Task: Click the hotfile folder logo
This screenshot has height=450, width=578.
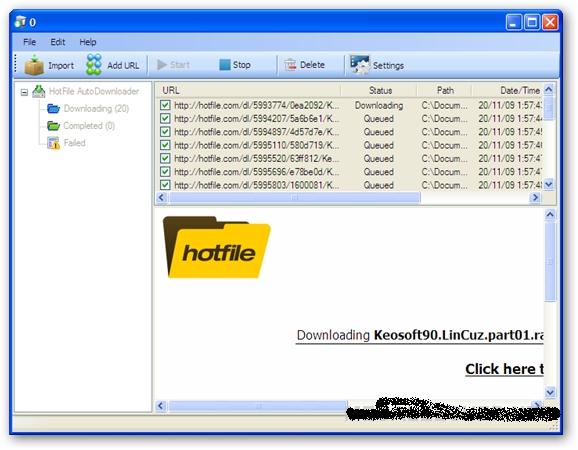Action: pos(217,247)
